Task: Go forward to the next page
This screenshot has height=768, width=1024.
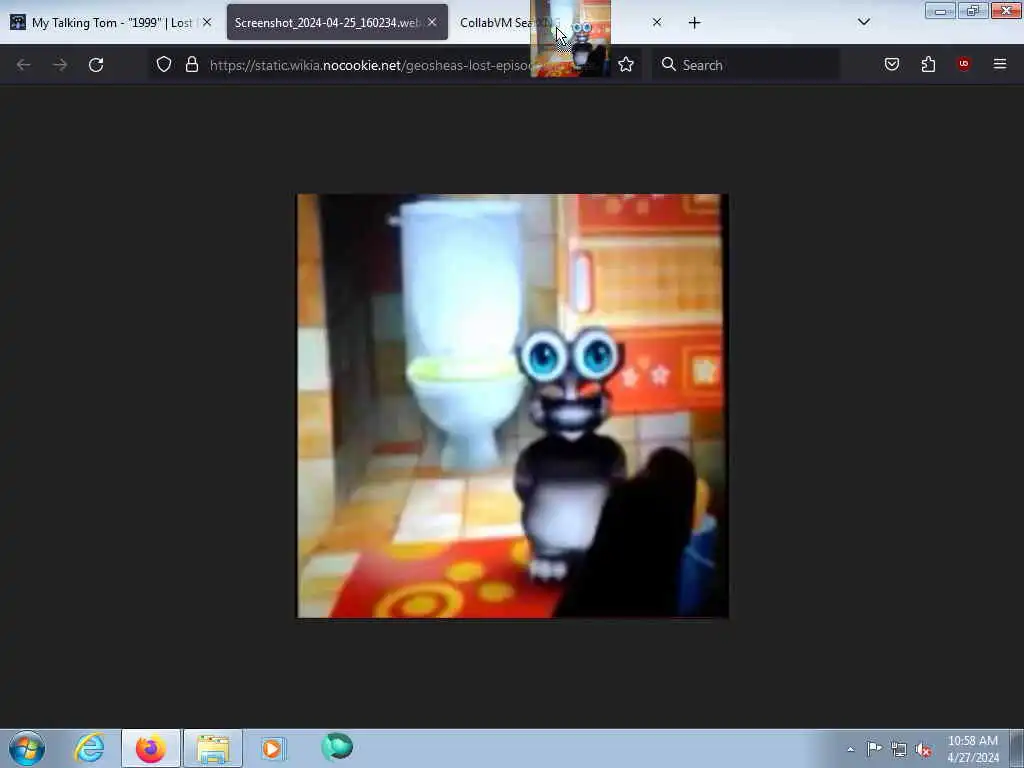Action: coord(60,65)
